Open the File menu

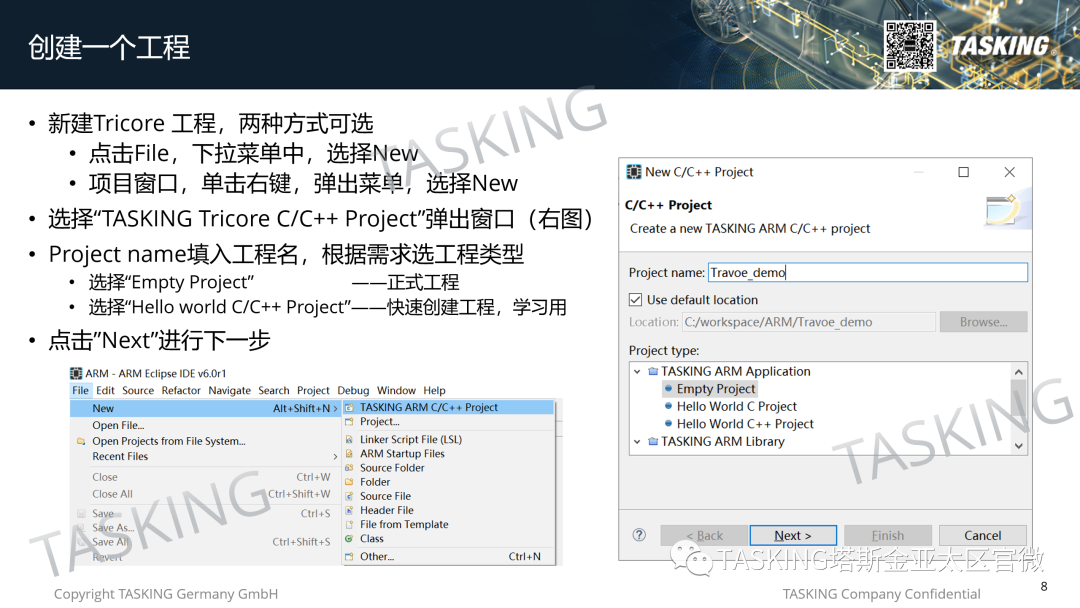click(x=81, y=390)
